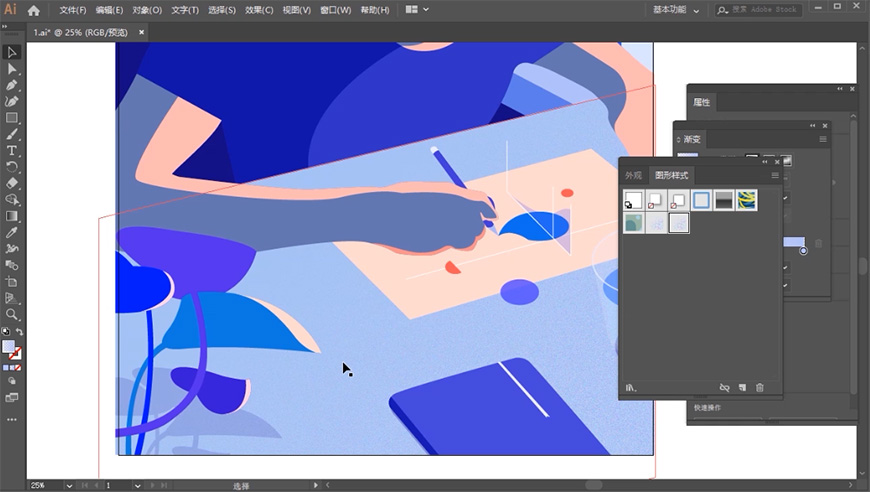The image size is (870, 492).
Task: Open 效果(C) menu
Action: point(259,10)
